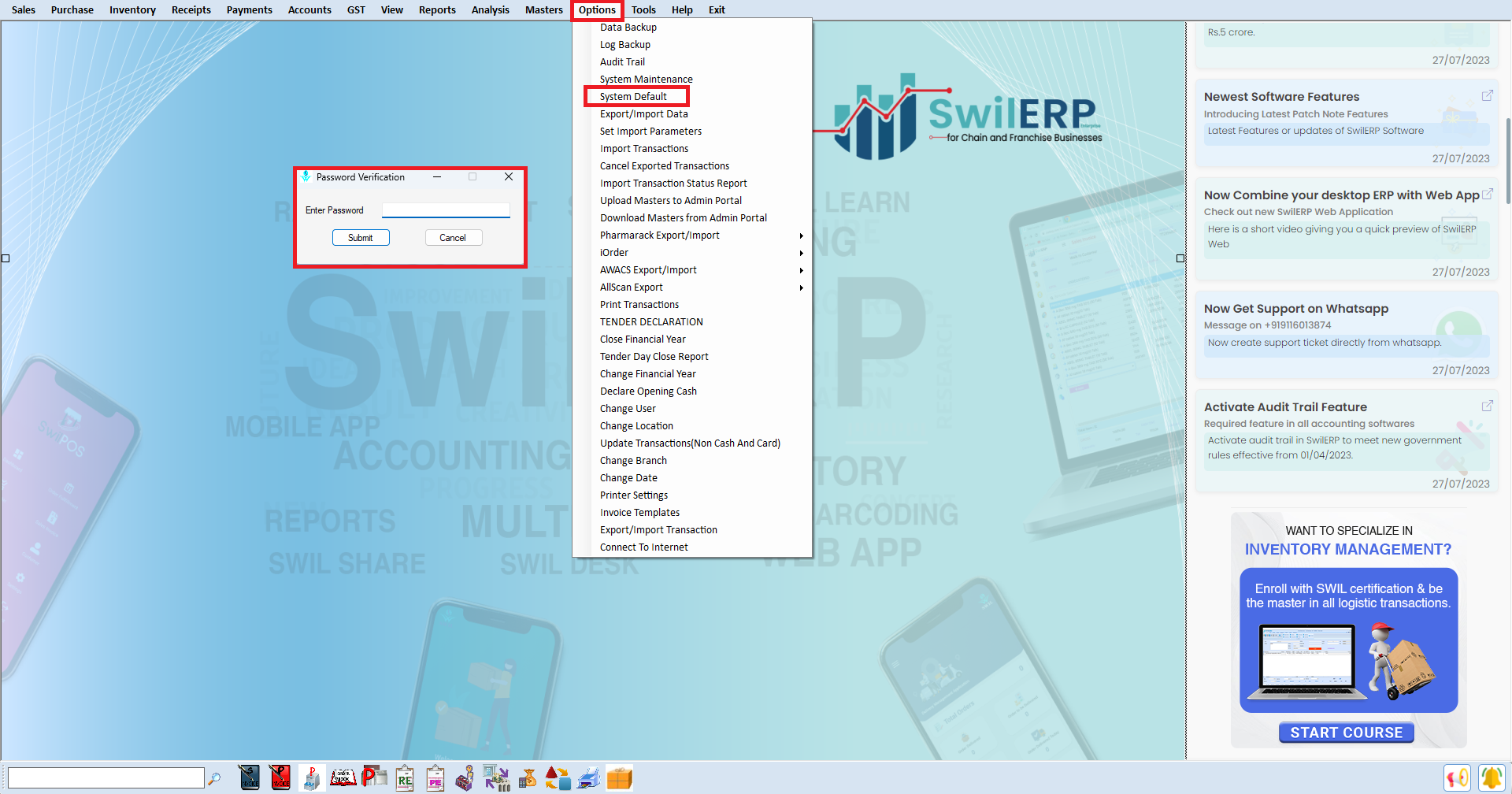Select Change Date menu entry
Viewport: 1512px width, 794px height.
click(628, 478)
